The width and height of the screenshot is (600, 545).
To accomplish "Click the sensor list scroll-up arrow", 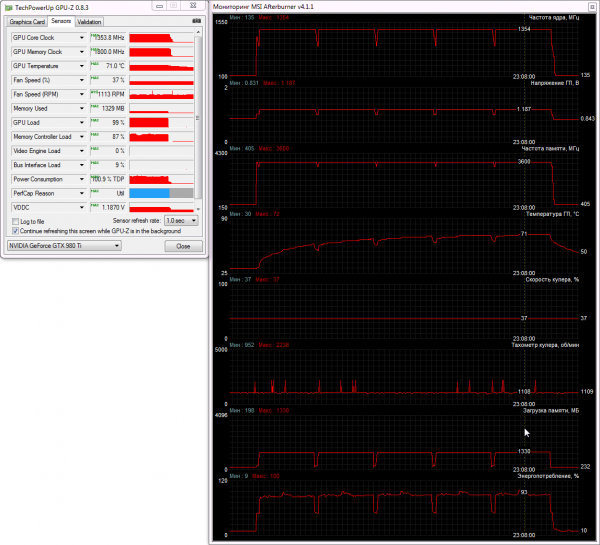I will point(198,32).
